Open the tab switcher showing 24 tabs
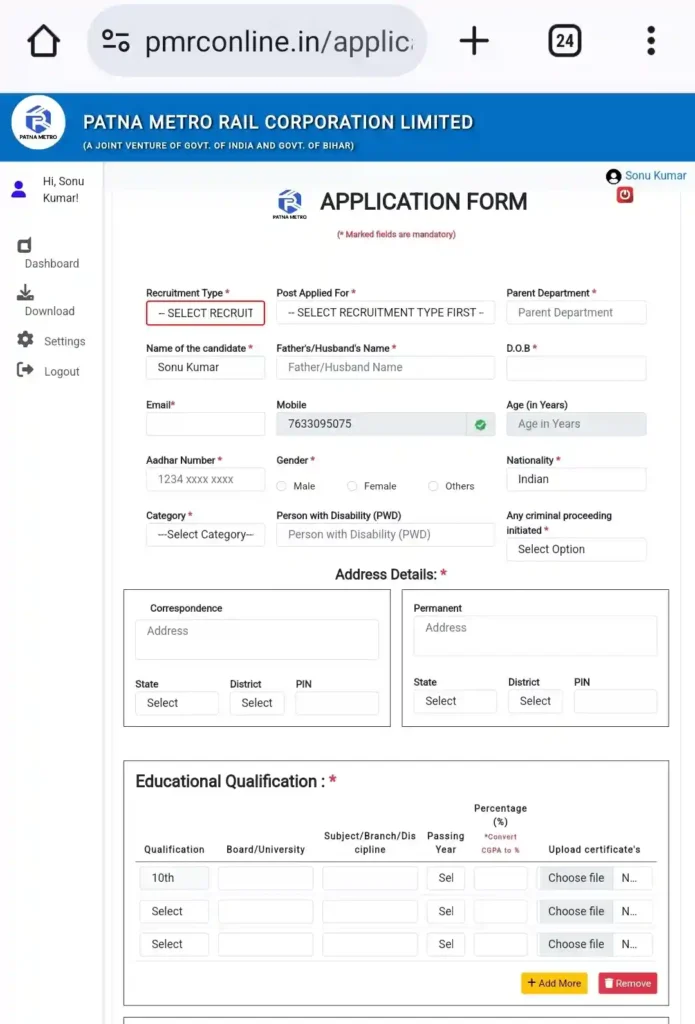 tap(564, 41)
